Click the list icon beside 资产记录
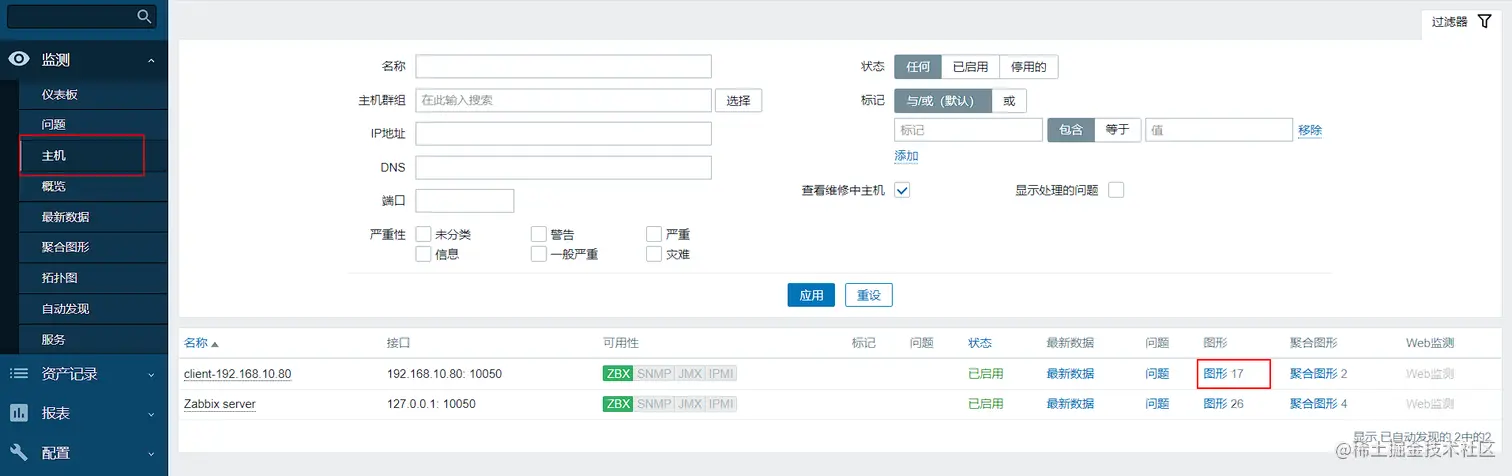 tap(19, 374)
